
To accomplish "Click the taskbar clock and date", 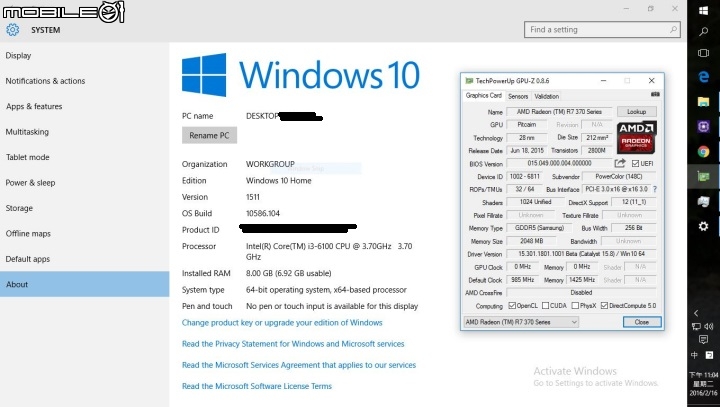I will (703, 384).
